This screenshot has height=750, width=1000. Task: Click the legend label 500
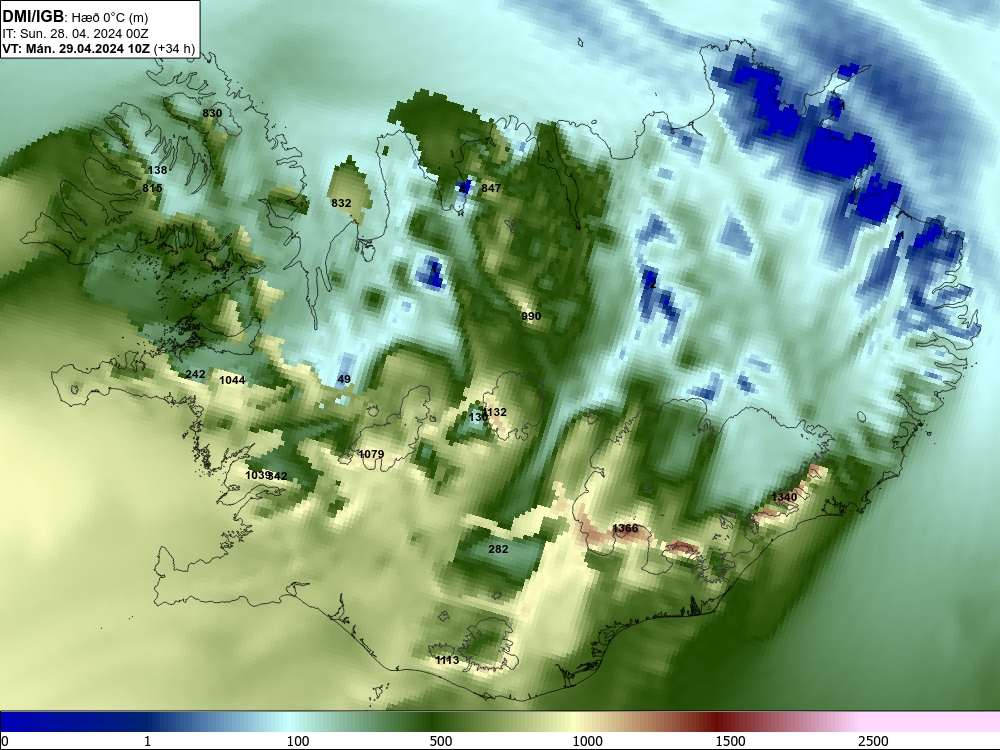click(x=441, y=741)
